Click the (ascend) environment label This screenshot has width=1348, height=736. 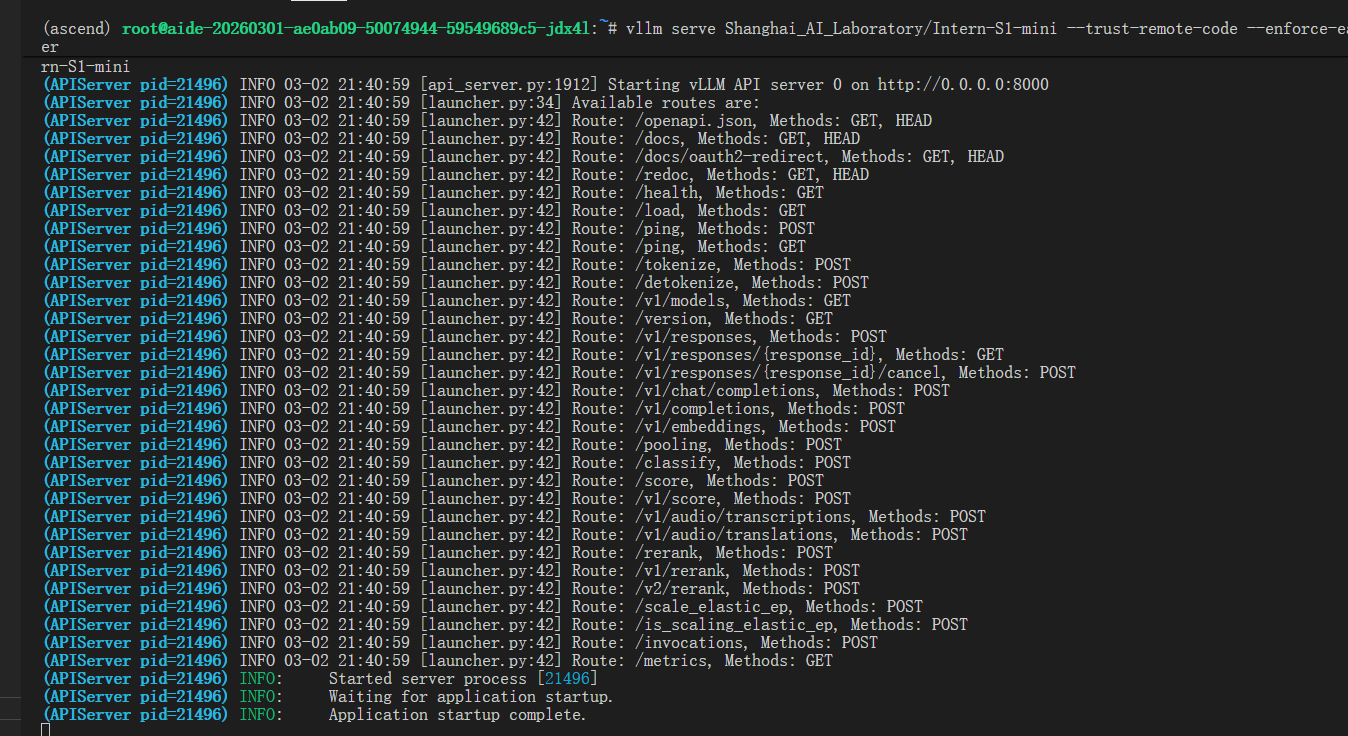pyautogui.click(x=78, y=29)
